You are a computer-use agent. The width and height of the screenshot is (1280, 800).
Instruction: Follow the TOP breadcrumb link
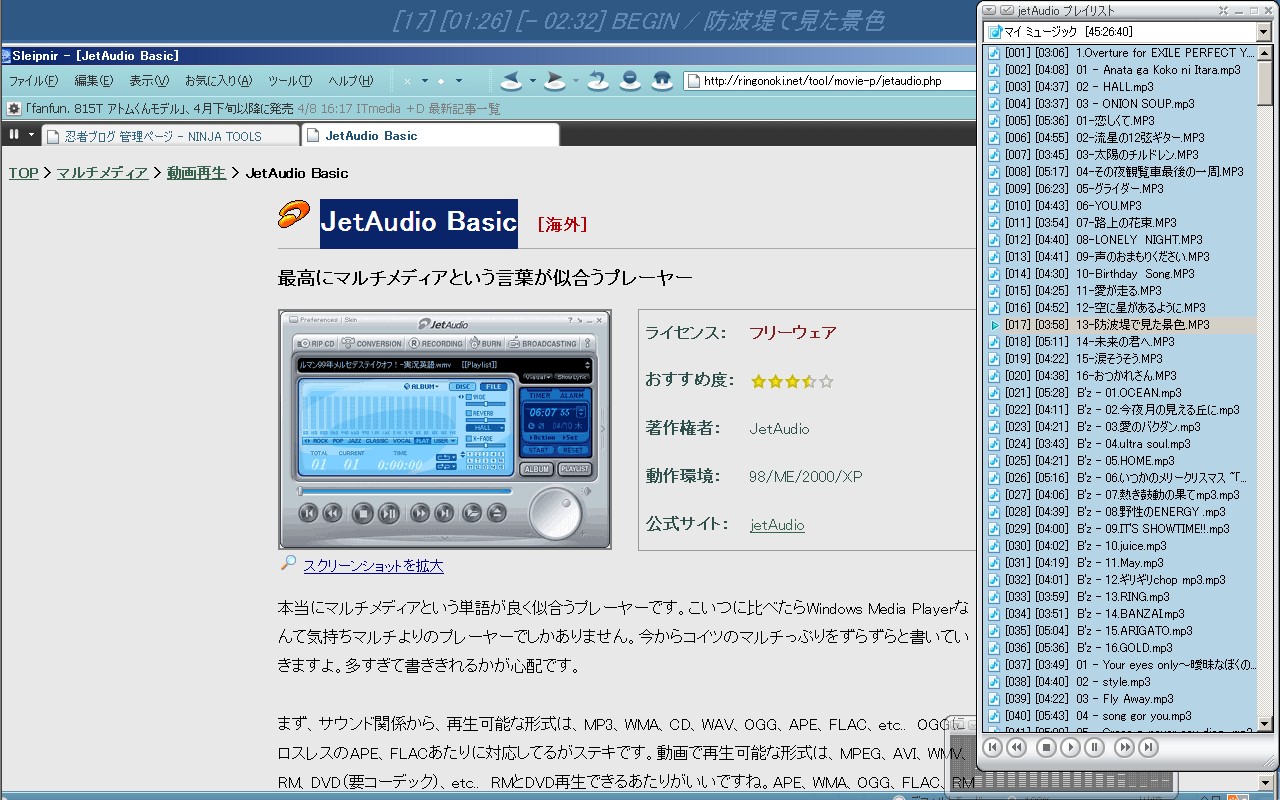pyautogui.click(x=24, y=173)
